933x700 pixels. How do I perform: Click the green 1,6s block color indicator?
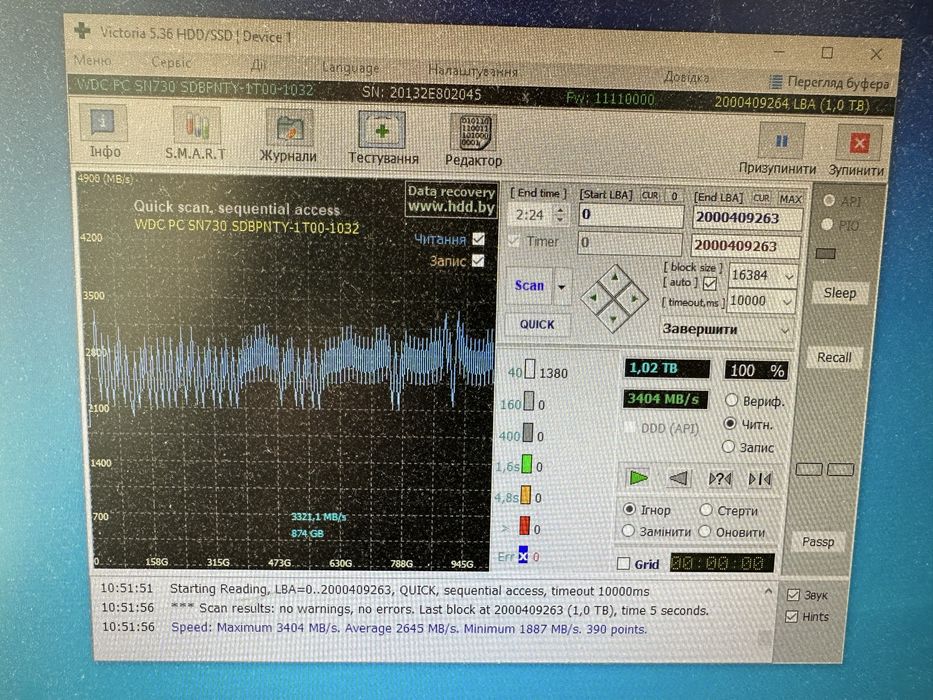coord(527,465)
